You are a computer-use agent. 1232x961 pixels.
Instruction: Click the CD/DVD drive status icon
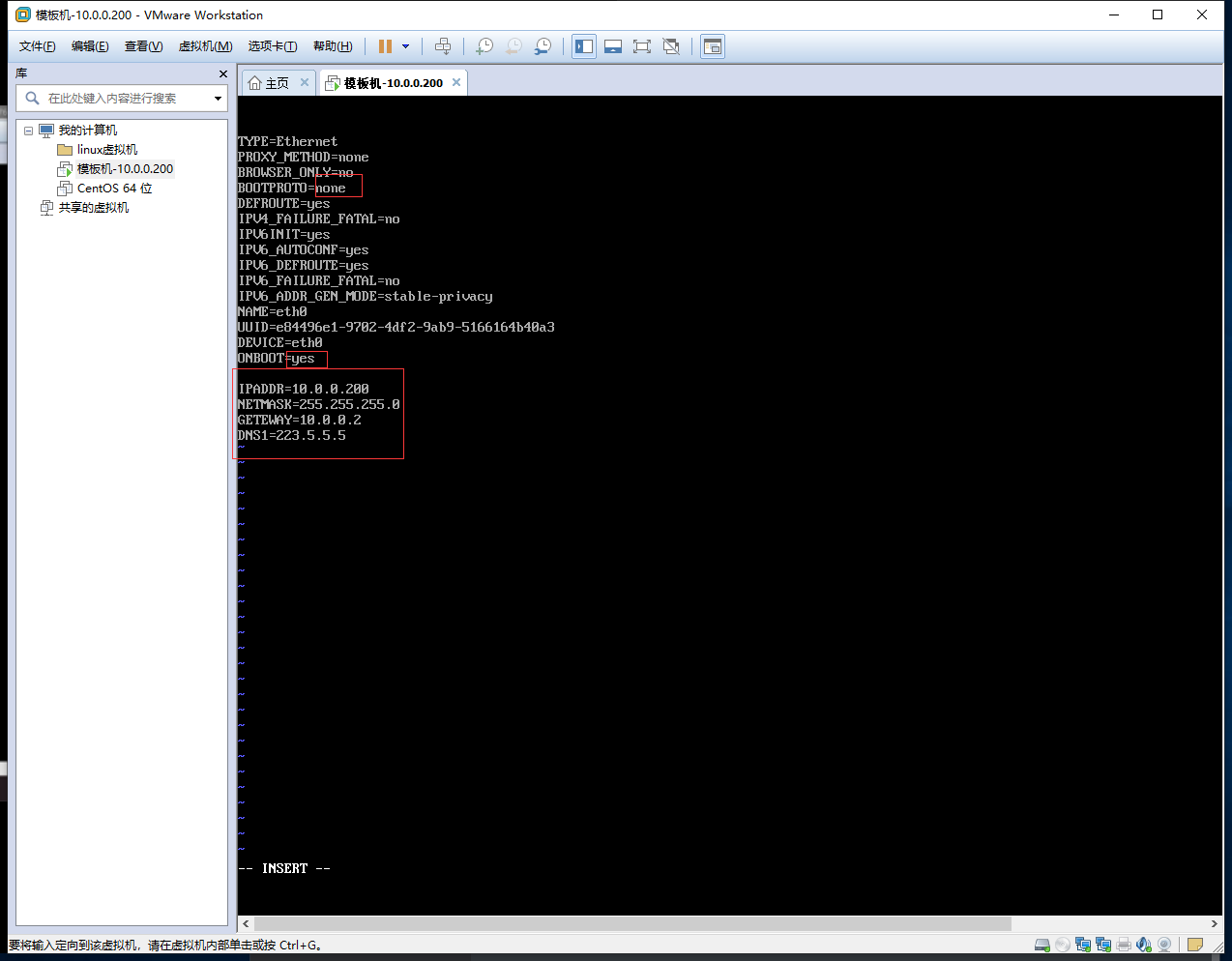1063,945
